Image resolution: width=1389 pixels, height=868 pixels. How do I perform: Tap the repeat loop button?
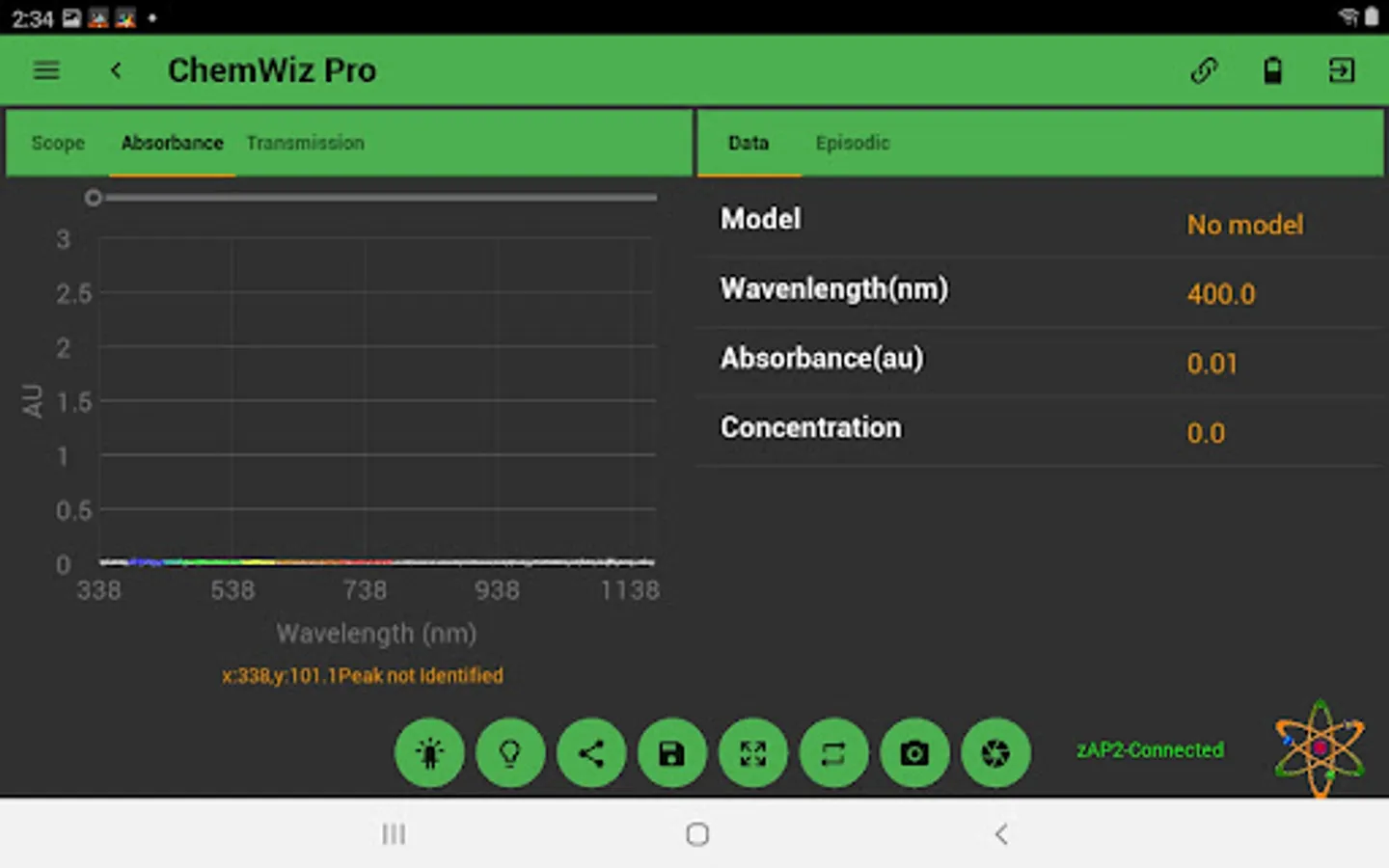[x=834, y=752]
